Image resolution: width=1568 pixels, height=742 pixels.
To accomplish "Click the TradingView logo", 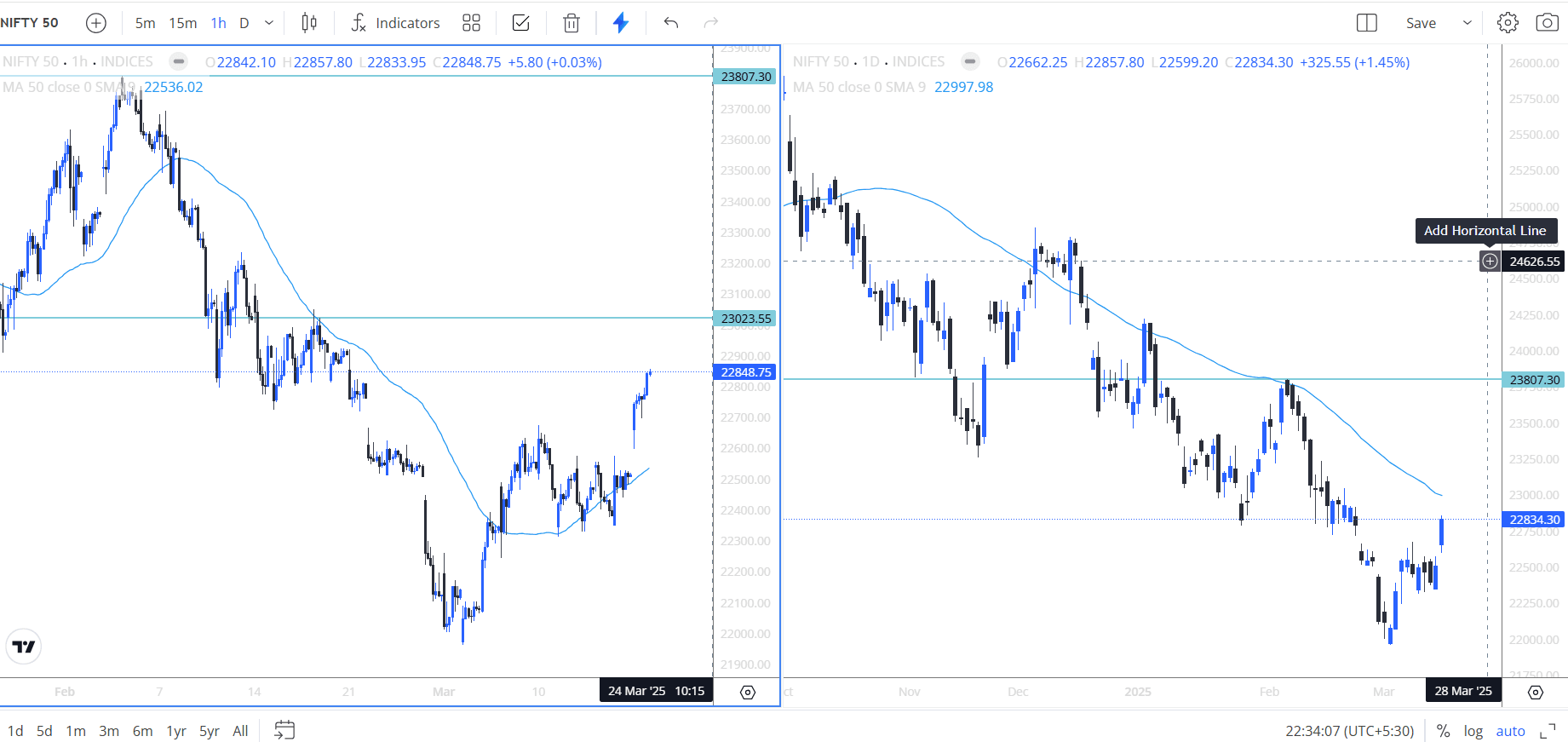I will click(x=24, y=647).
